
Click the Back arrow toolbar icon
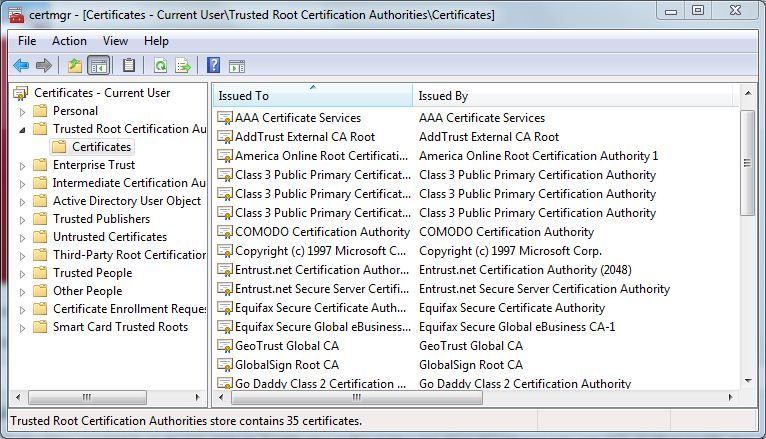tap(20, 66)
